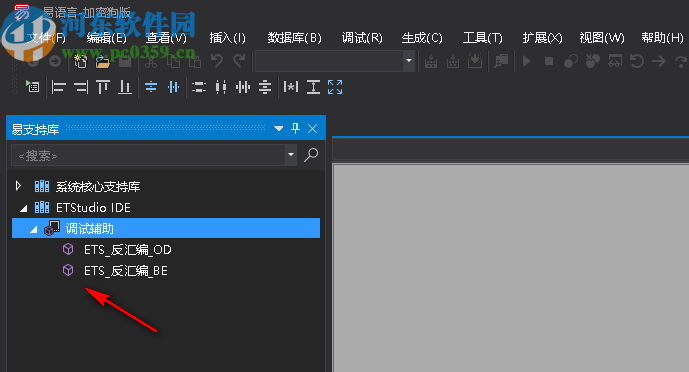Click the tab order icon in second toolbar
The height and width of the screenshot is (372, 689).
(32, 87)
